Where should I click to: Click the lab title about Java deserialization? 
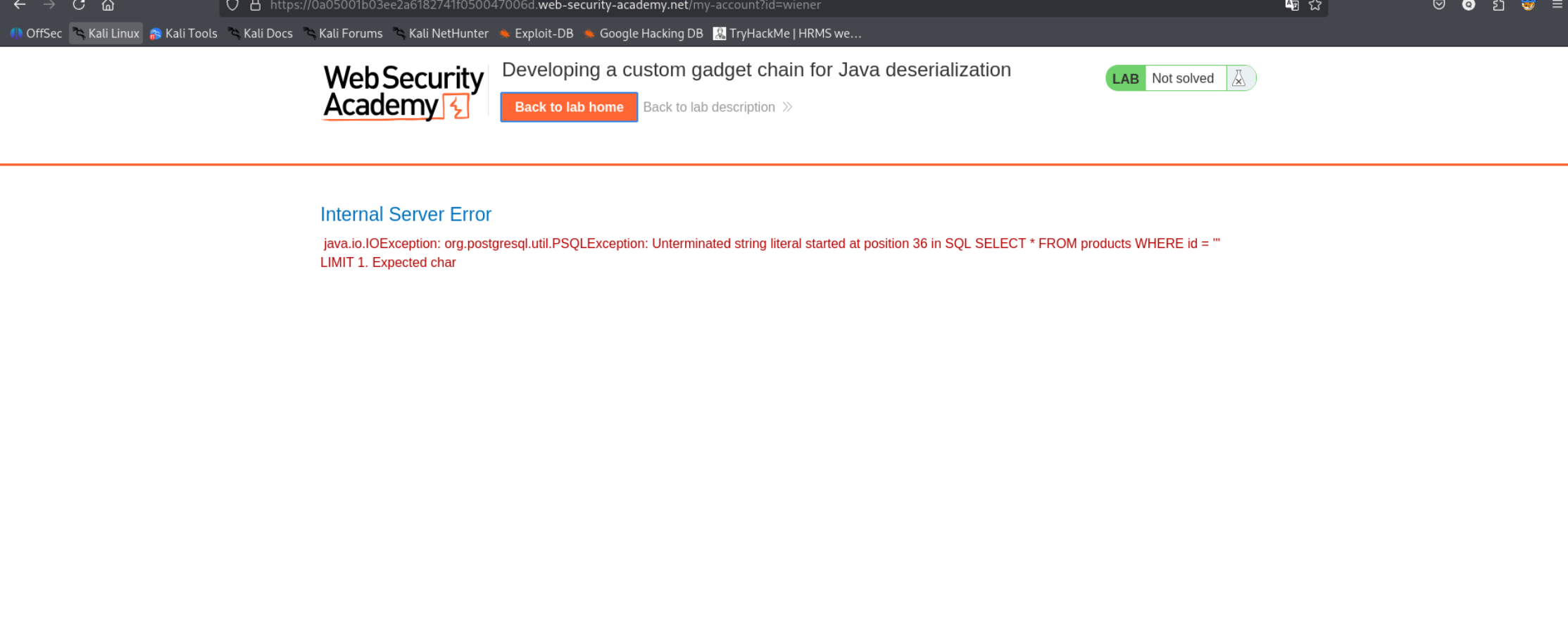(x=756, y=70)
